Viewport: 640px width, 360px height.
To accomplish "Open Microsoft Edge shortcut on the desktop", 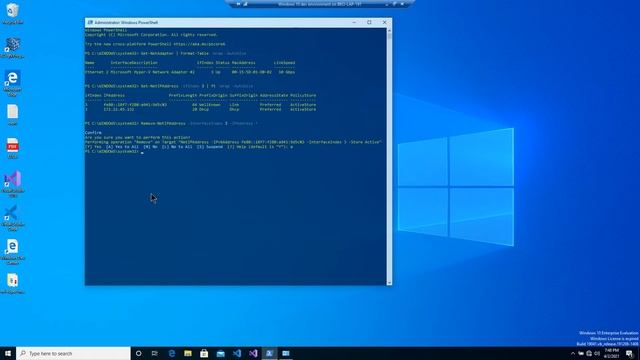I will pos(13,83).
